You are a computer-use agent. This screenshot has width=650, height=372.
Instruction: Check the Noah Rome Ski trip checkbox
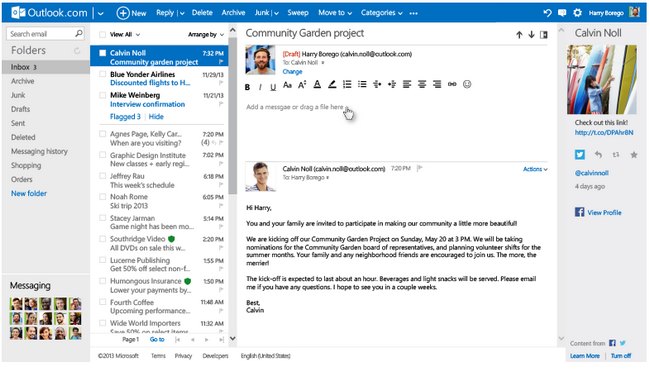pos(102,197)
